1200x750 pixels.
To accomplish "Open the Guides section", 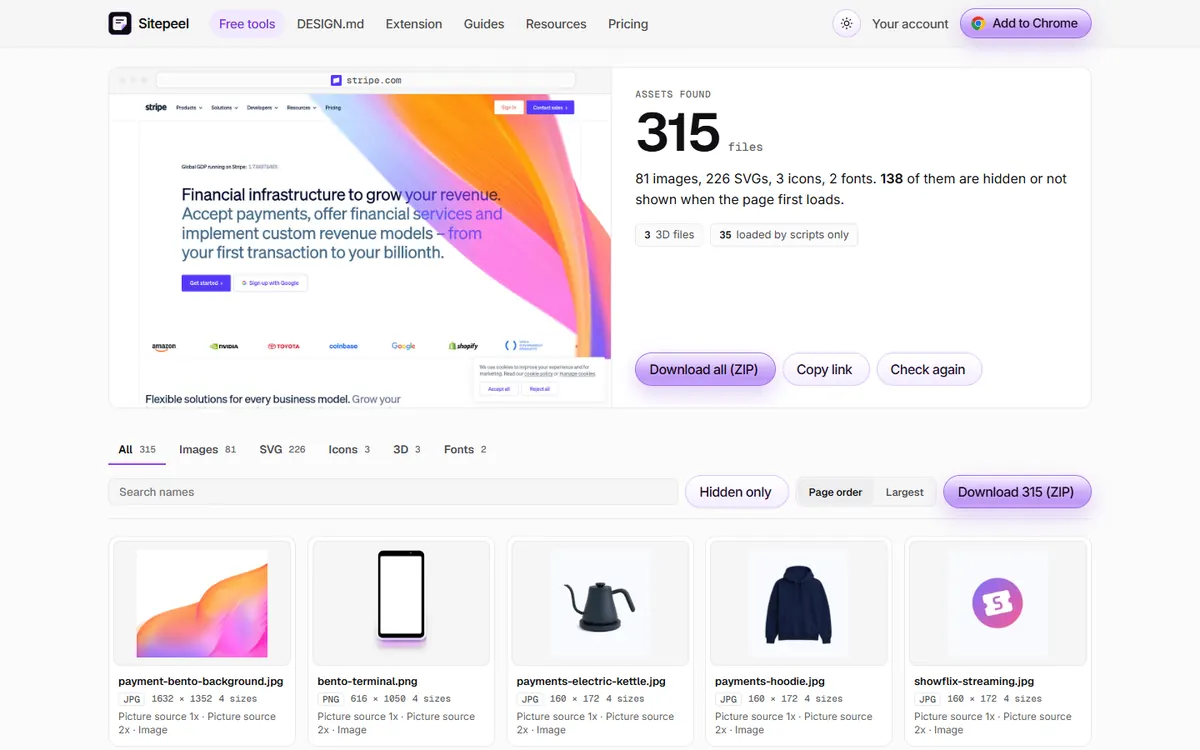I will [x=484, y=24].
